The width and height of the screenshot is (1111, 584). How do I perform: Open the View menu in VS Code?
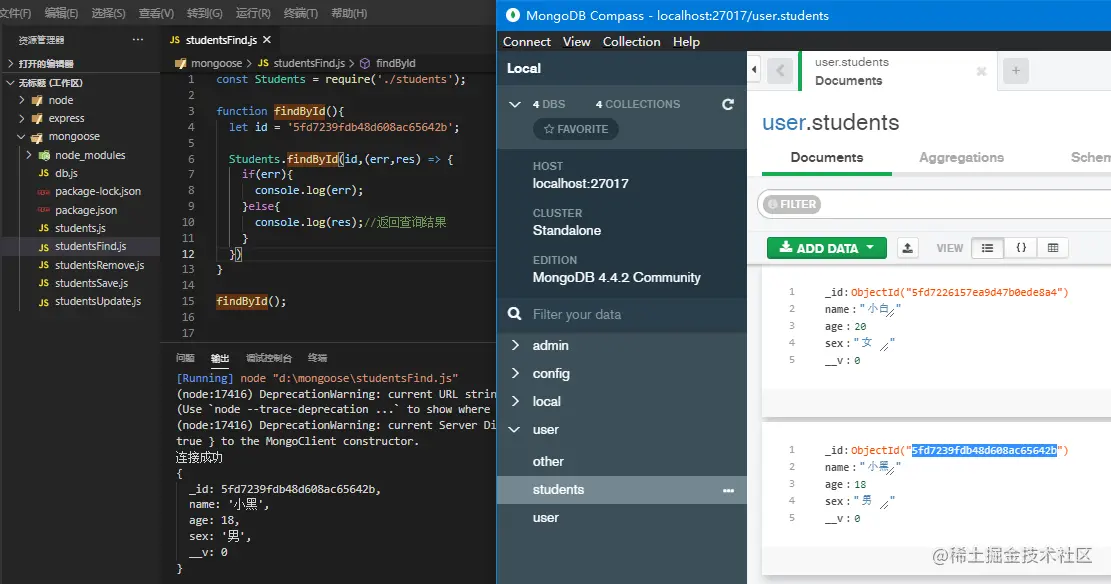pyautogui.click(x=157, y=13)
